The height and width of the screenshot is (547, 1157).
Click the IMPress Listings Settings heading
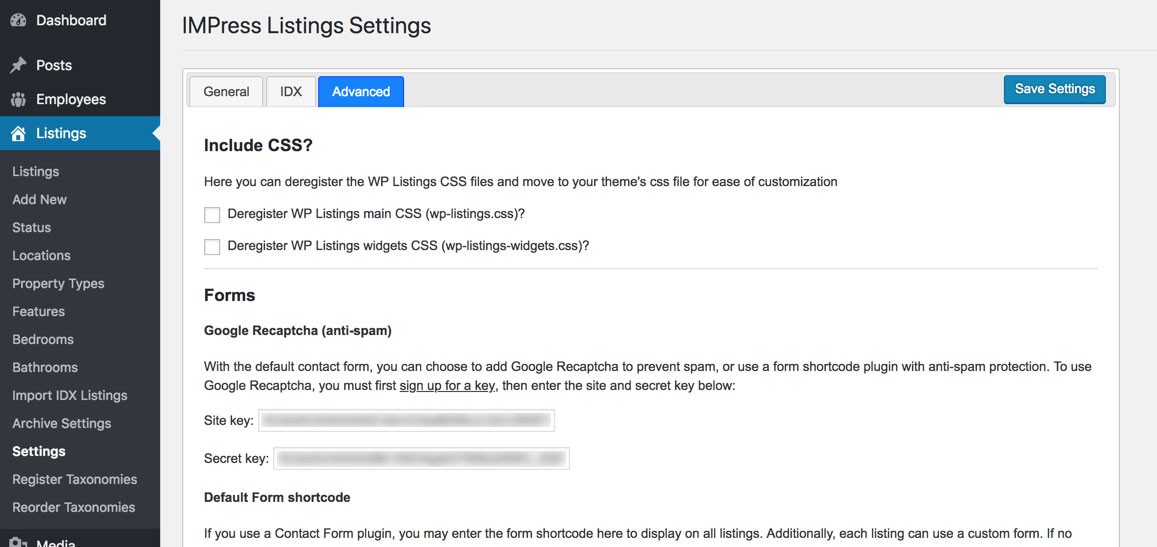pos(306,26)
